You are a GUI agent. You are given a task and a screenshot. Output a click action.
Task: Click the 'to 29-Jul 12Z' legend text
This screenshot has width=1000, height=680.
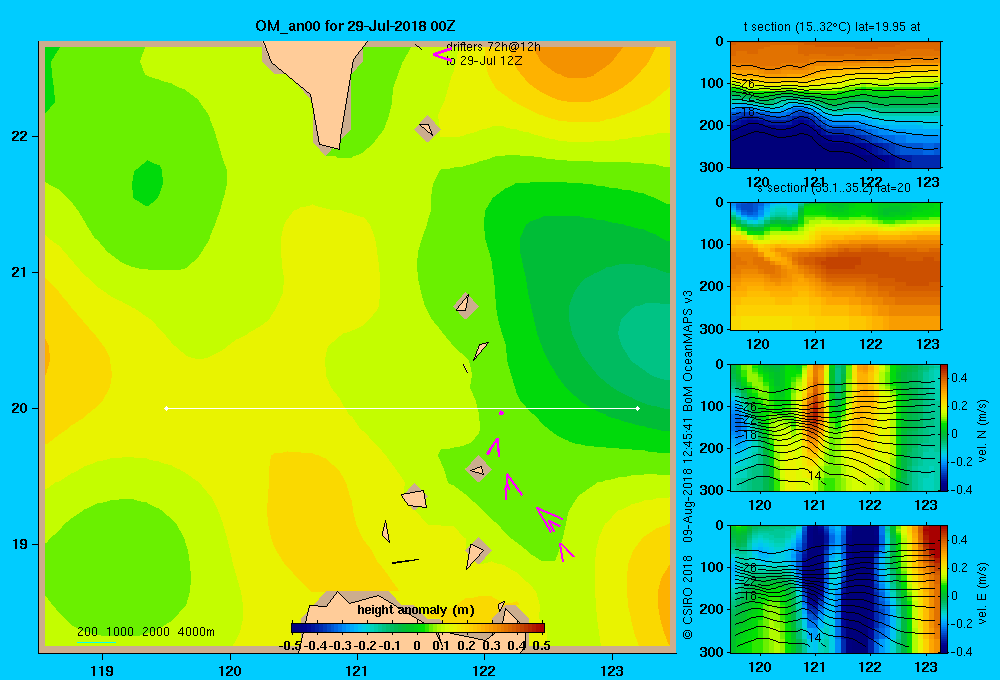coord(484,61)
